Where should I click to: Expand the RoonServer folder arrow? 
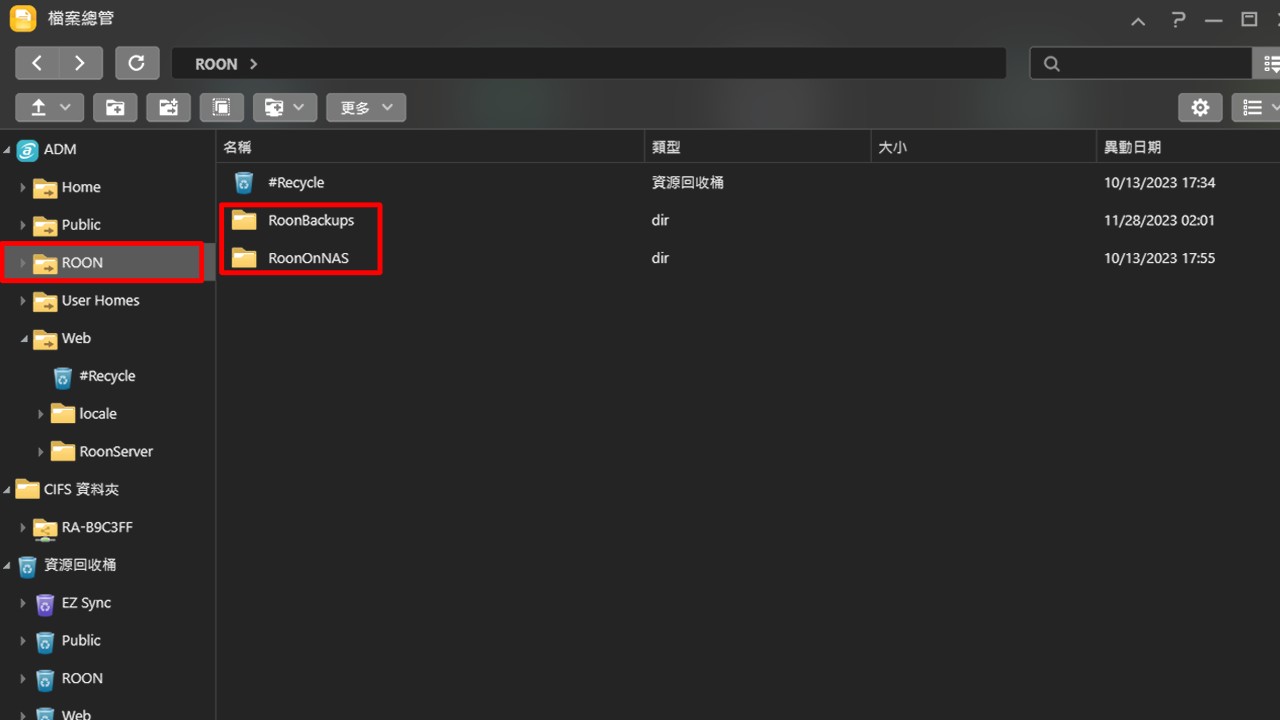pyautogui.click(x=41, y=452)
